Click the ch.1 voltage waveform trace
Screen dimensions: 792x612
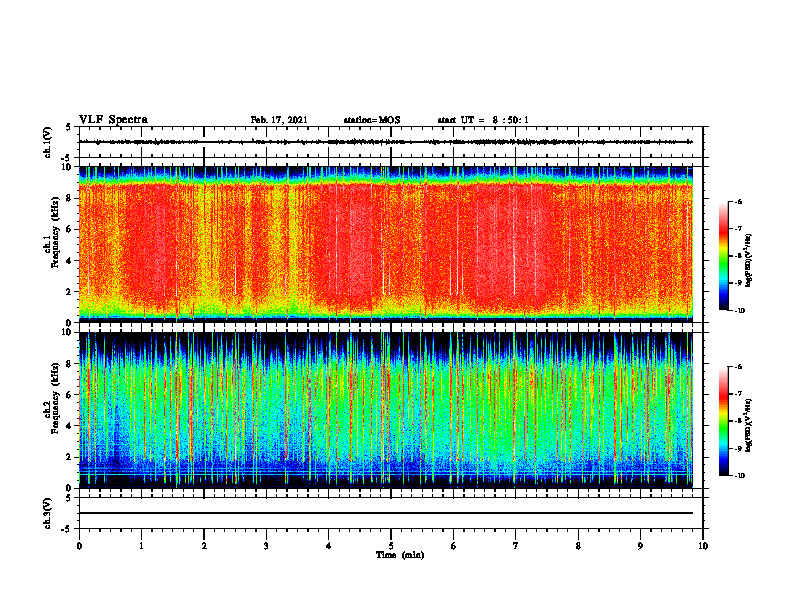[x=386, y=142]
